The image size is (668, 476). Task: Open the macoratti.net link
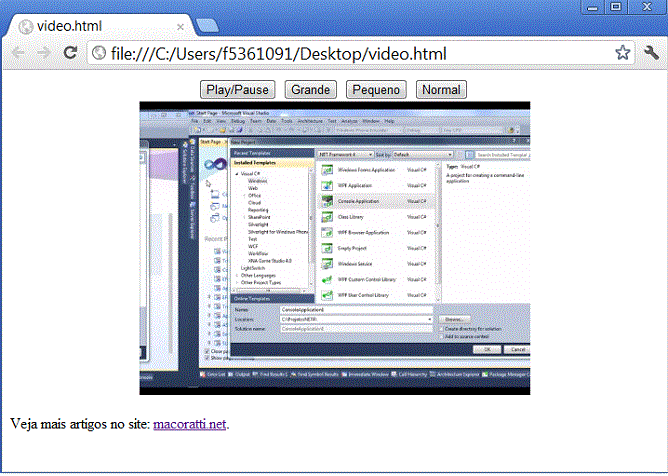tap(189, 424)
